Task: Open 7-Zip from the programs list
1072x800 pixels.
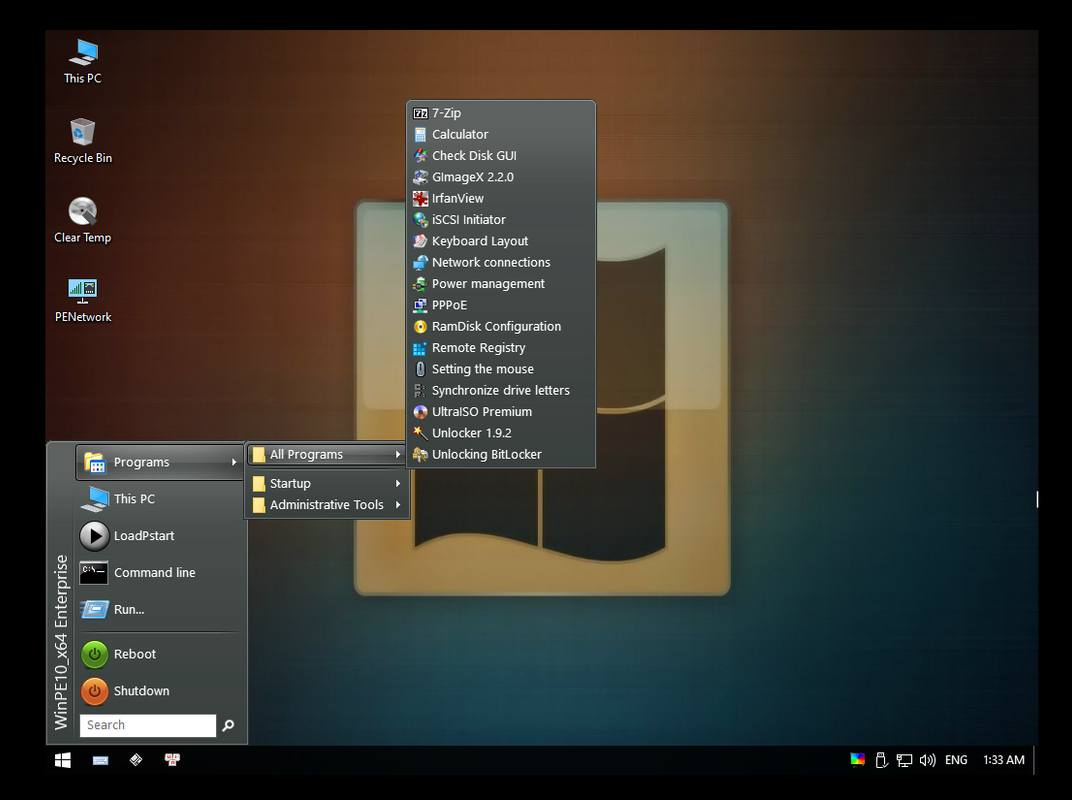Action: click(x=500, y=114)
